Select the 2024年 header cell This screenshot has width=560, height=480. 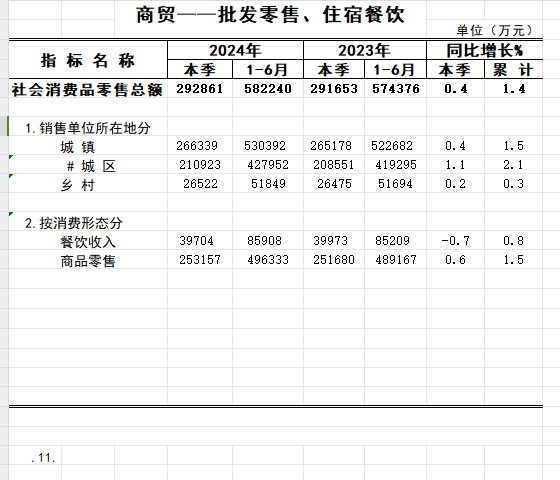tap(235, 50)
